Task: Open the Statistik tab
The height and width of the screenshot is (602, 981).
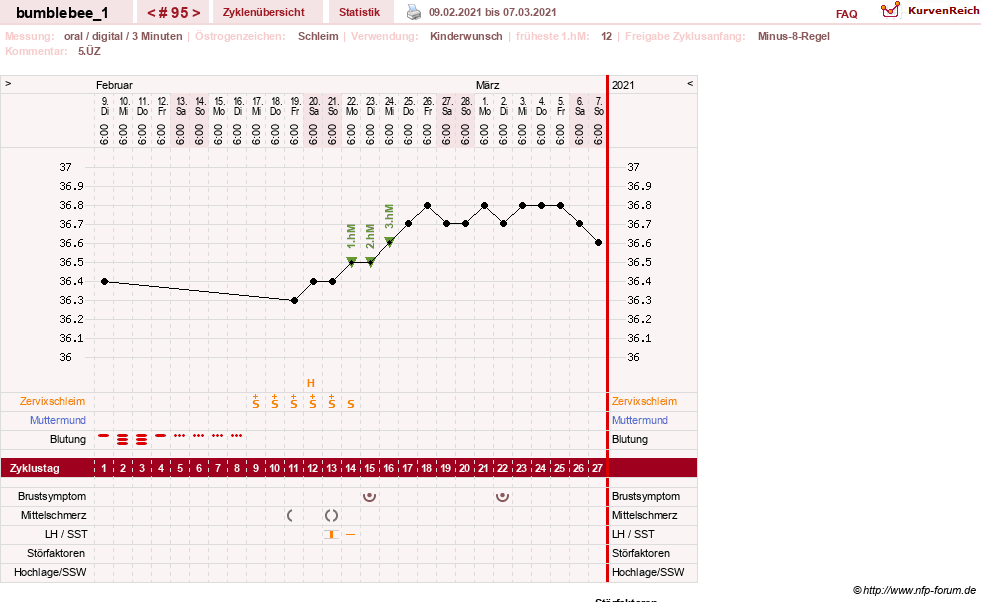Action: [359, 13]
